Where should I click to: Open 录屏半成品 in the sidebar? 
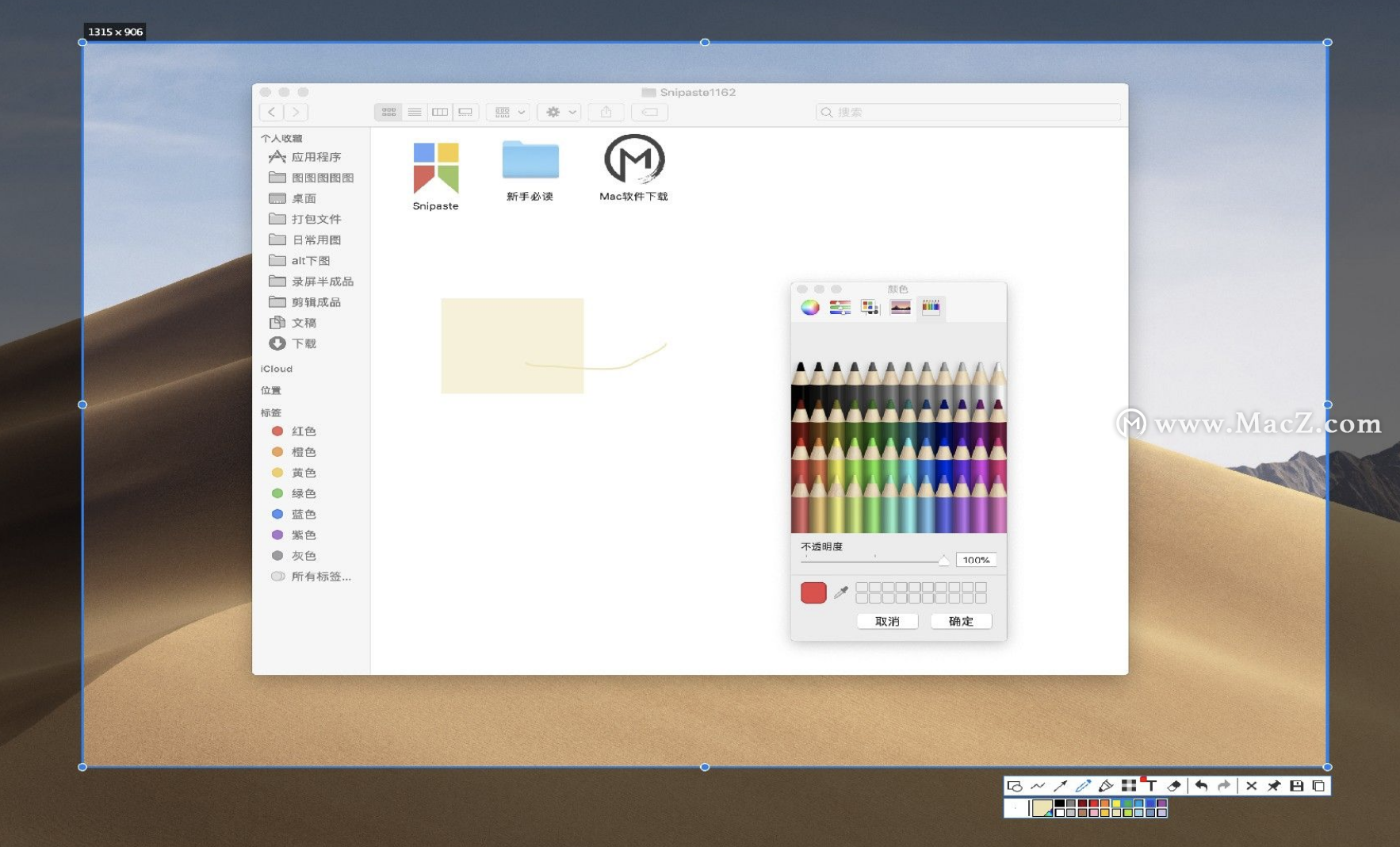point(312,281)
